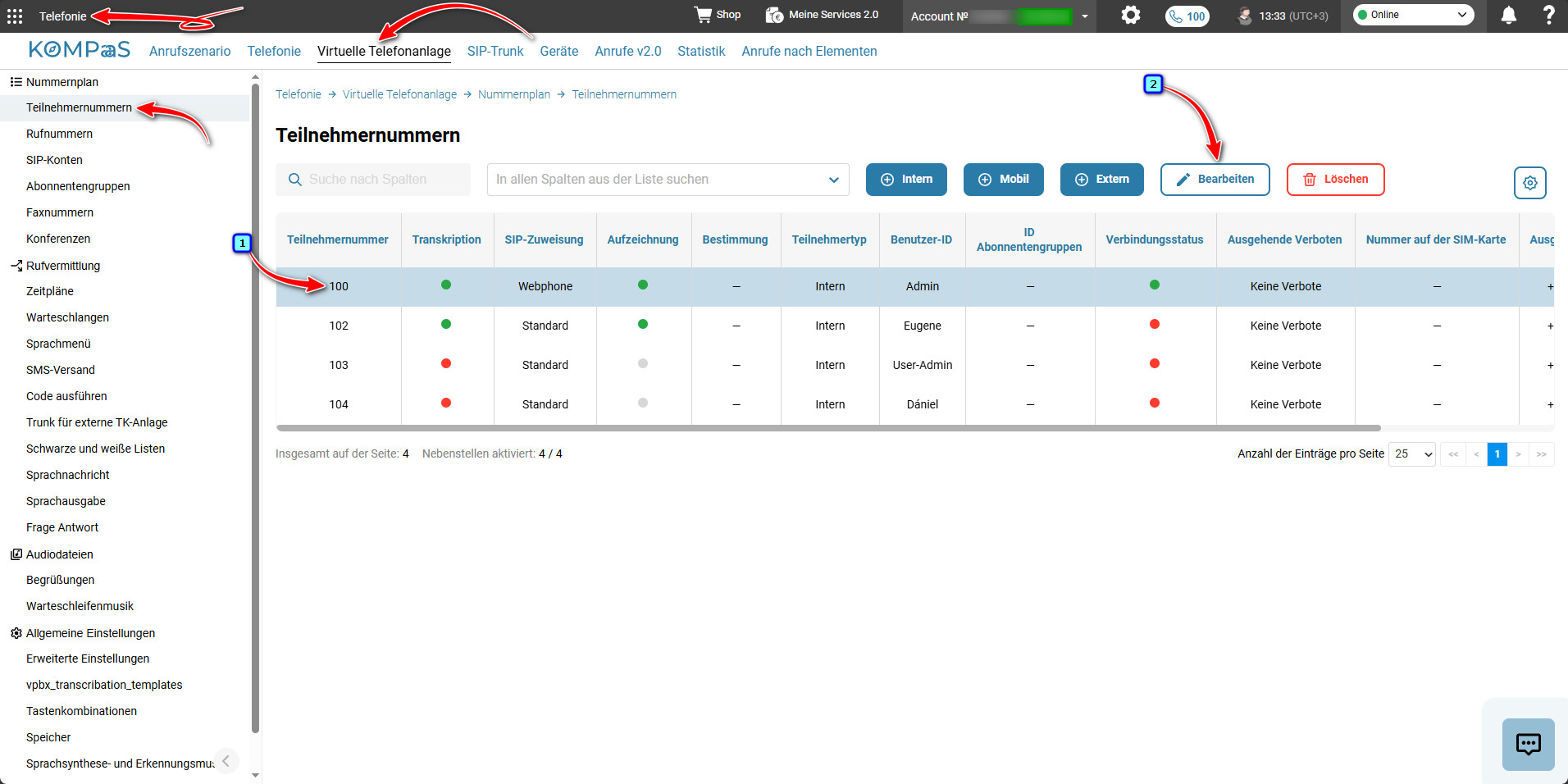Image resolution: width=1568 pixels, height=784 pixels.
Task: Collapse the left sidebar arrow
Action: (226, 761)
